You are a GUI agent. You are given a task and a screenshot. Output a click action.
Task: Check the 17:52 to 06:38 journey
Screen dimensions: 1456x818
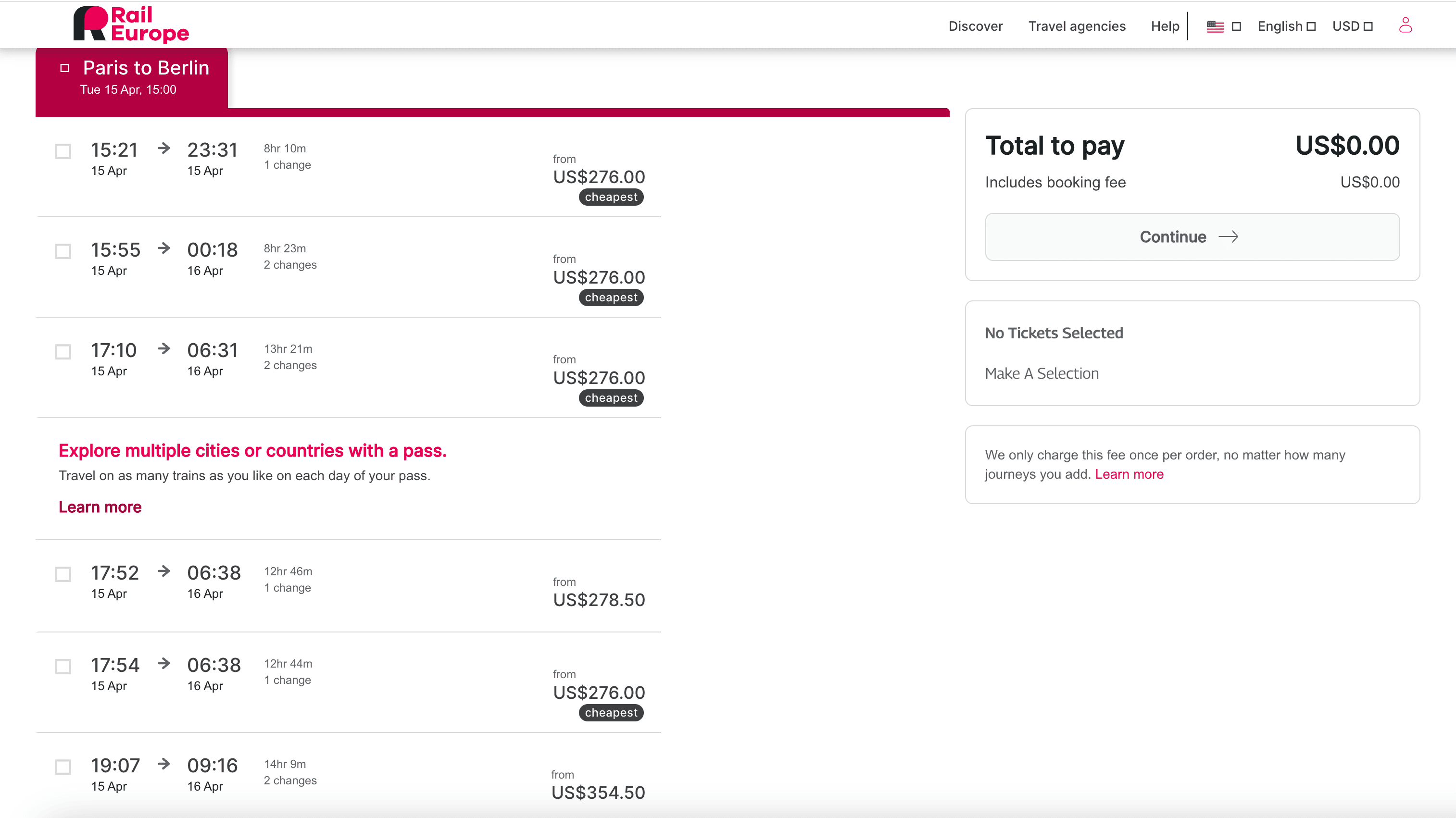coord(63,574)
